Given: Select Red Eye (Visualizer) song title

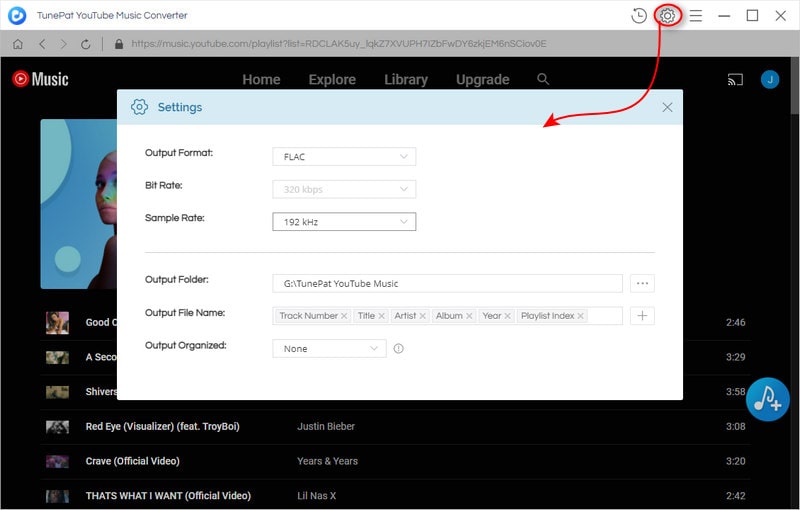Looking at the screenshot, I should tap(162, 426).
